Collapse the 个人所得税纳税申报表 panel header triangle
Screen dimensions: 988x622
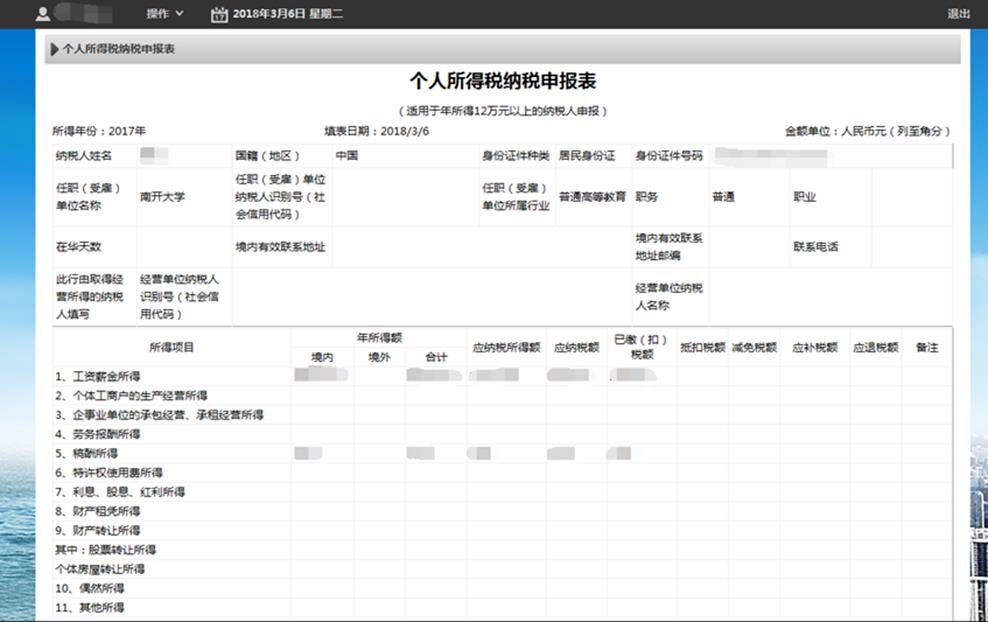pos(52,49)
